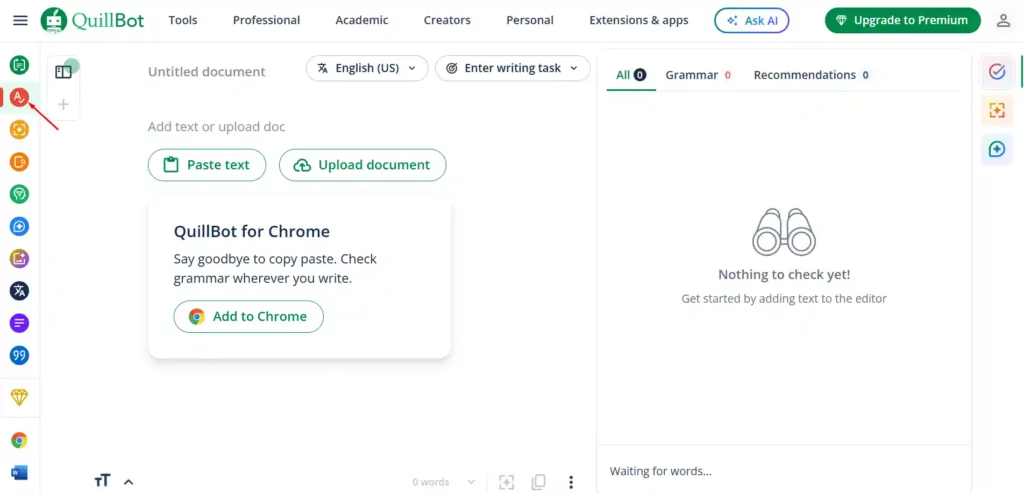This screenshot has width=1024, height=493.
Task: Click the Upload document button
Action: [x=362, y=165]
